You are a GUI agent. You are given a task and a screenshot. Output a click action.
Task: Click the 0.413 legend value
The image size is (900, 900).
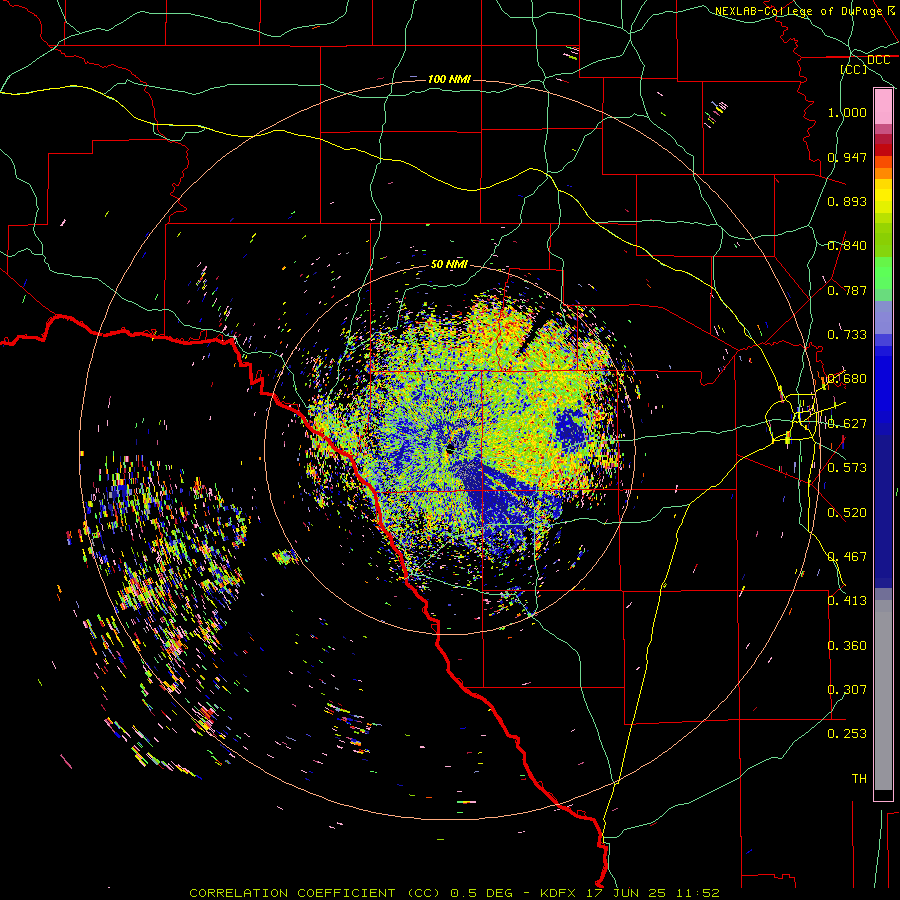click(847, 601)
